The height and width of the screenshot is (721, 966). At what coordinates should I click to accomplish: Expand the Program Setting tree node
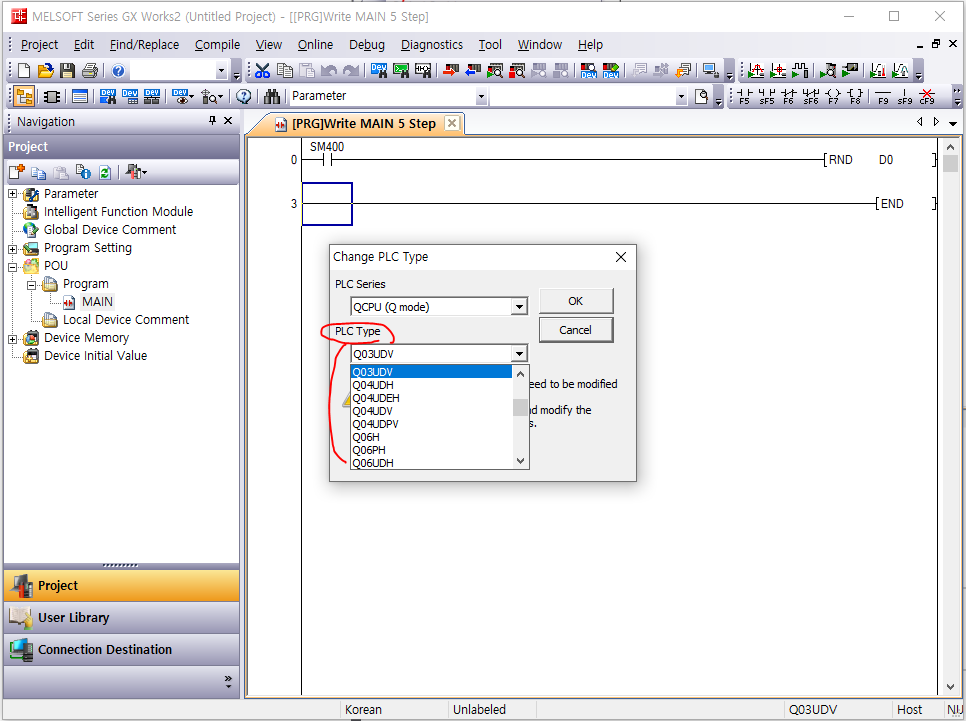pyautogui.click(x=12, y=249)
